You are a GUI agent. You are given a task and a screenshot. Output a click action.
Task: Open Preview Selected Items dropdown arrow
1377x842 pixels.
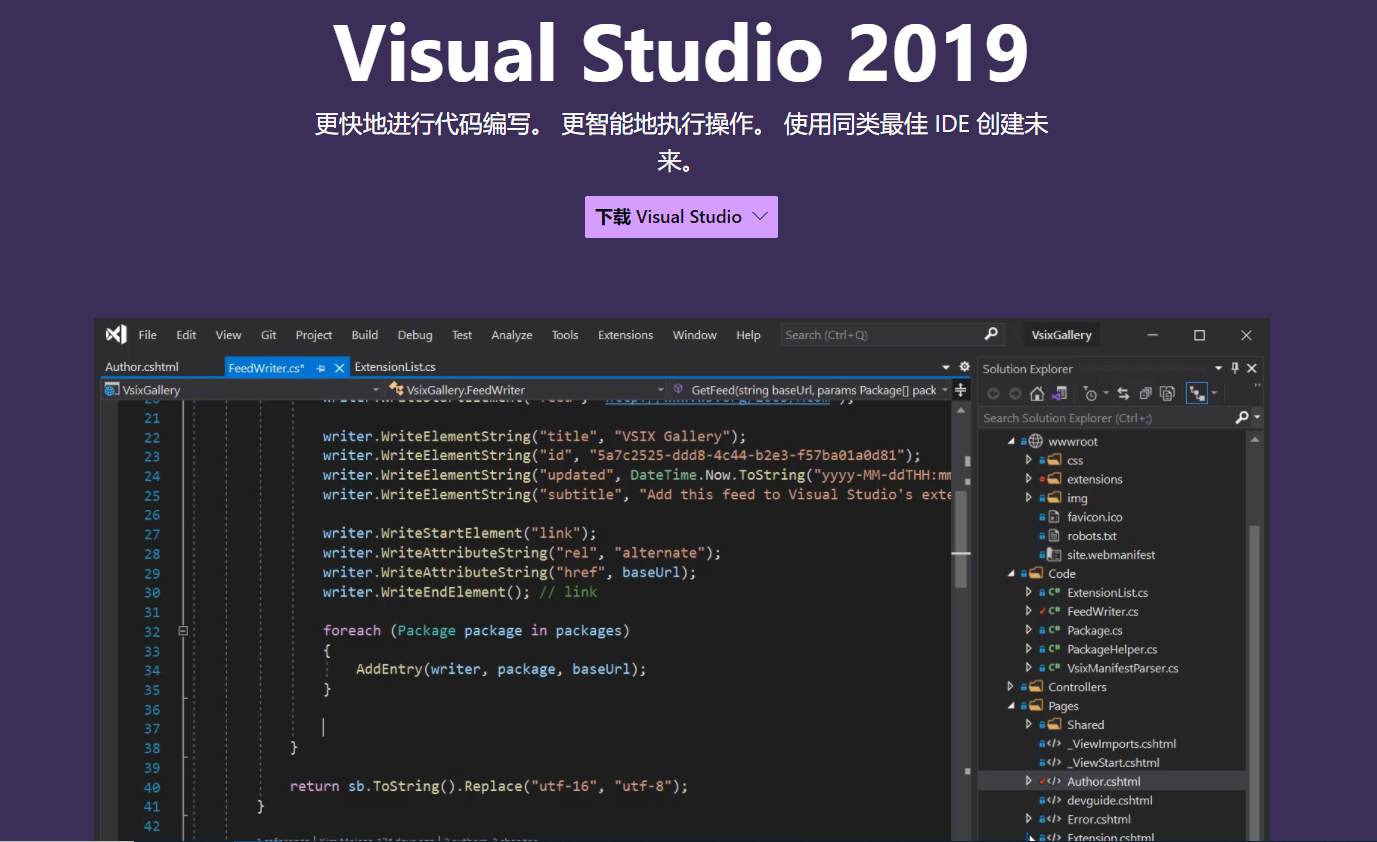[1214, 393]
